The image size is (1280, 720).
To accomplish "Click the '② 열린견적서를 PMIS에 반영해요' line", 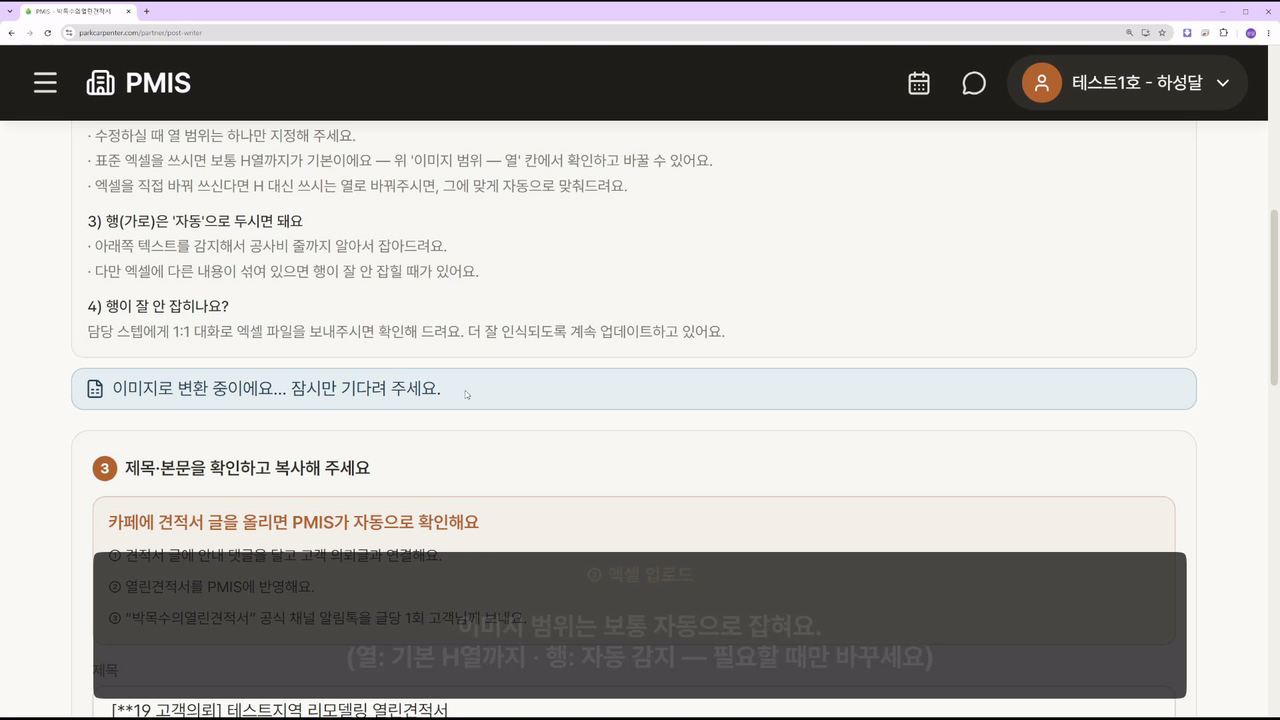I will (211, 587).
